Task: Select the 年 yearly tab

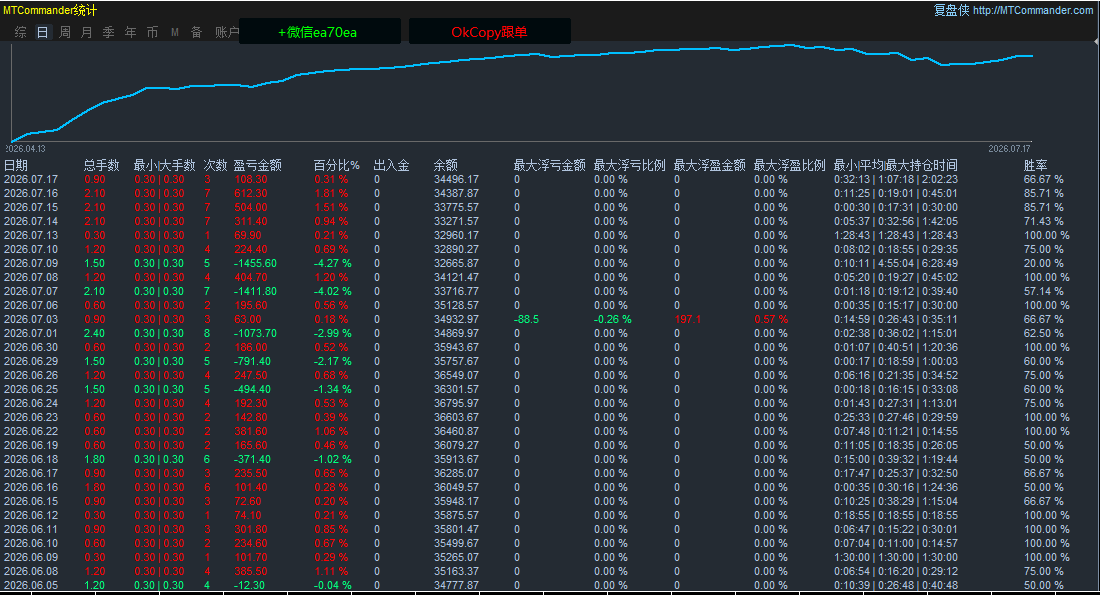Action: 130,32
